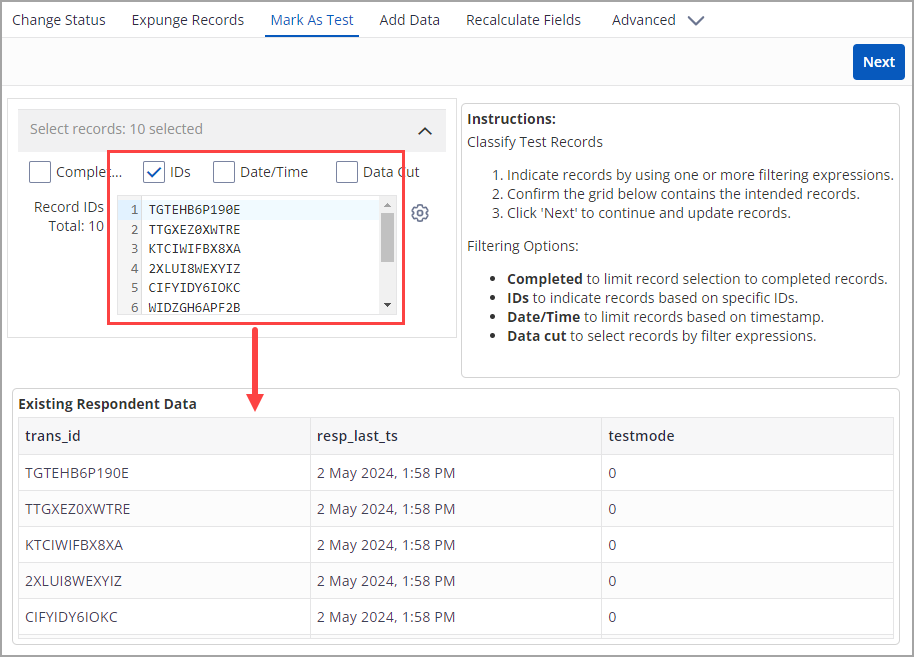Click the testmode column header
The width and height of the screenshot is (914, 657).
coord(747,436)
